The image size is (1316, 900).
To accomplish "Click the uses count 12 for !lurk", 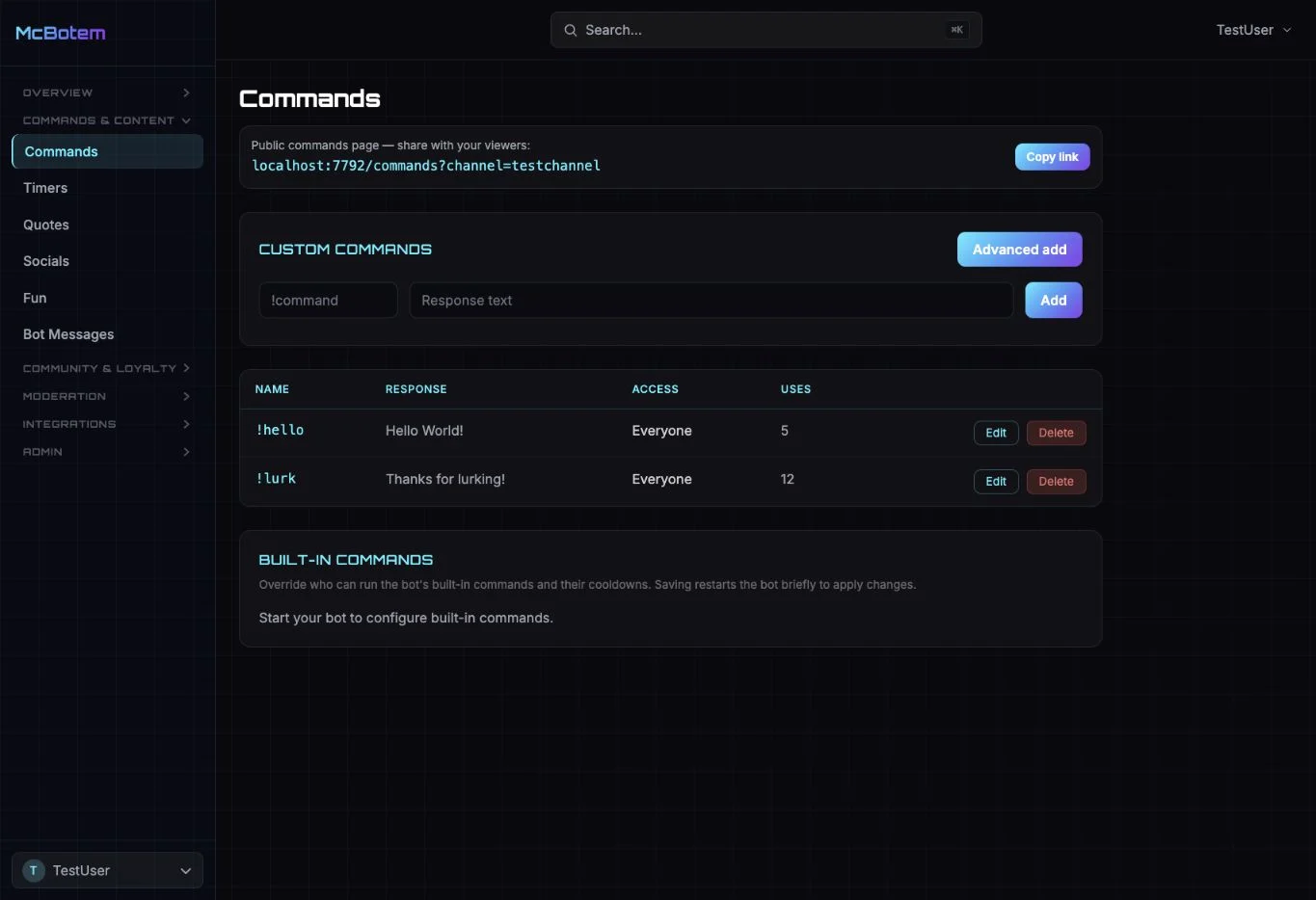I will 788,479.
